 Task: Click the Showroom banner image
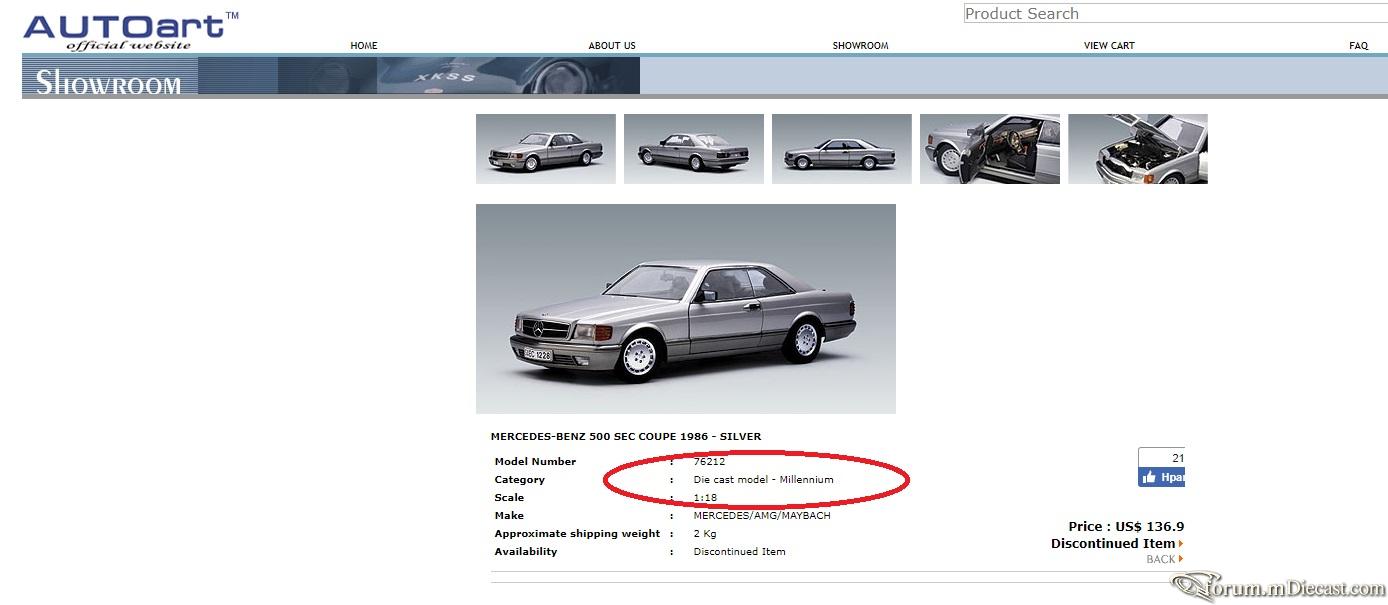coord(331,76)
